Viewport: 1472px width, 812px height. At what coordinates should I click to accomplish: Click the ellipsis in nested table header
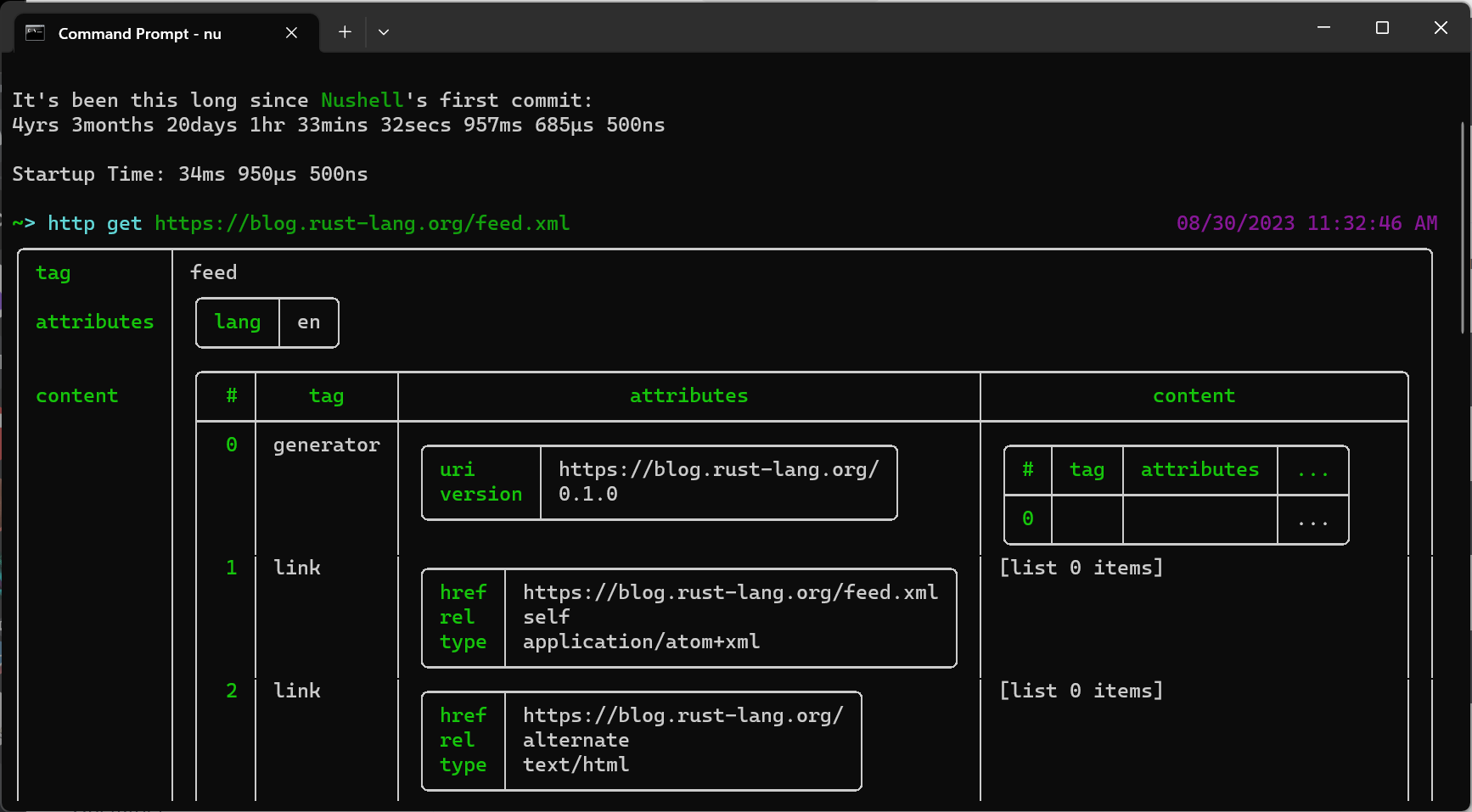(x=1312, y=470)
